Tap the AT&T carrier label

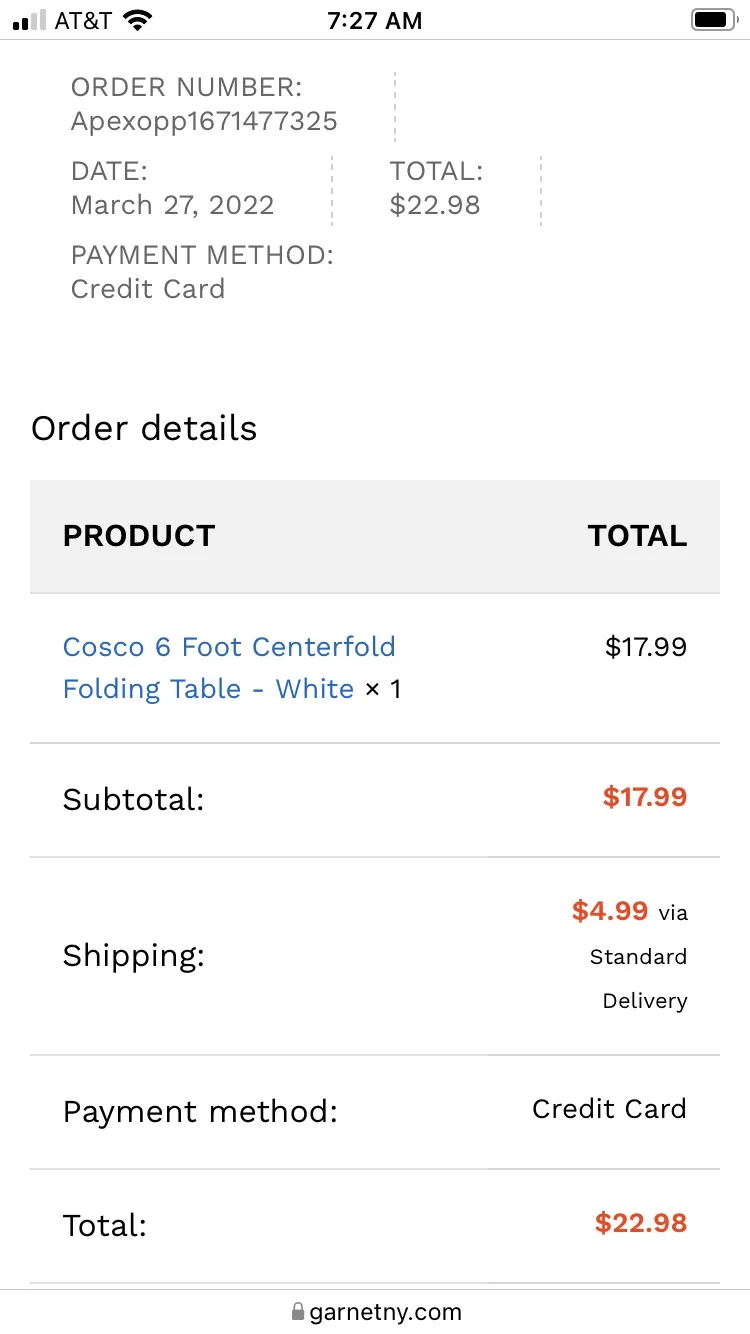(x=83, y=20)
